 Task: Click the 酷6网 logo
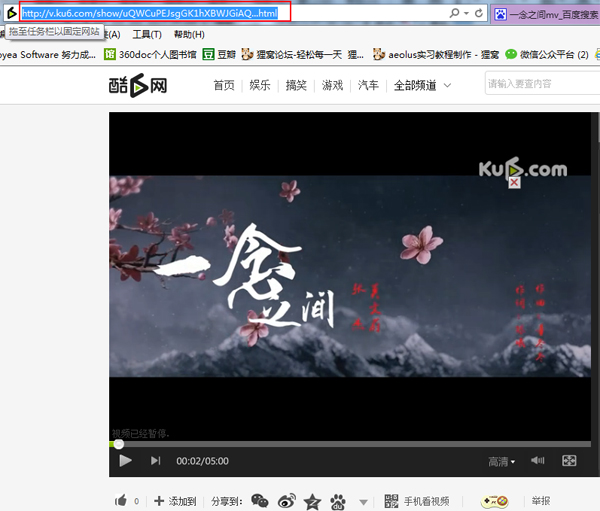pos(138,85)
